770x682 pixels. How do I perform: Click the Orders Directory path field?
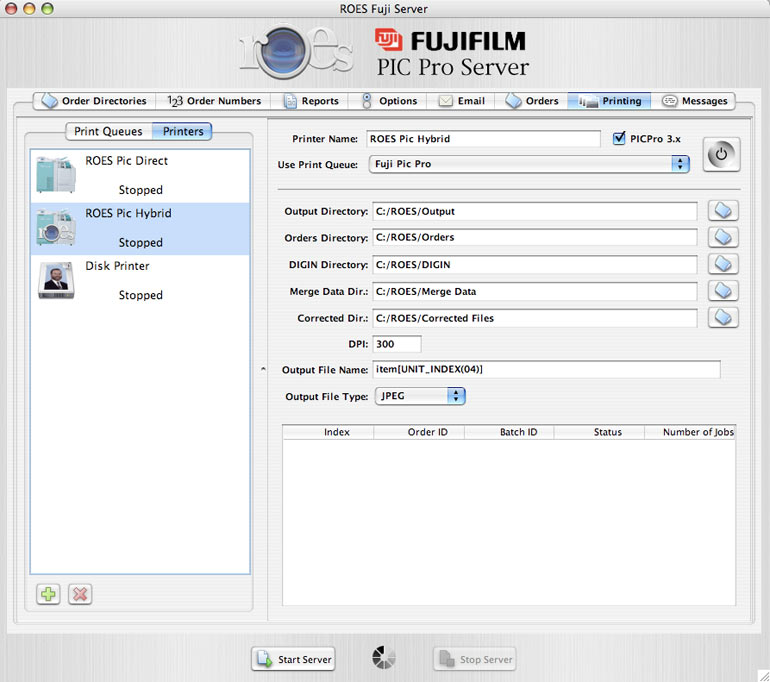tap(534, 238)
